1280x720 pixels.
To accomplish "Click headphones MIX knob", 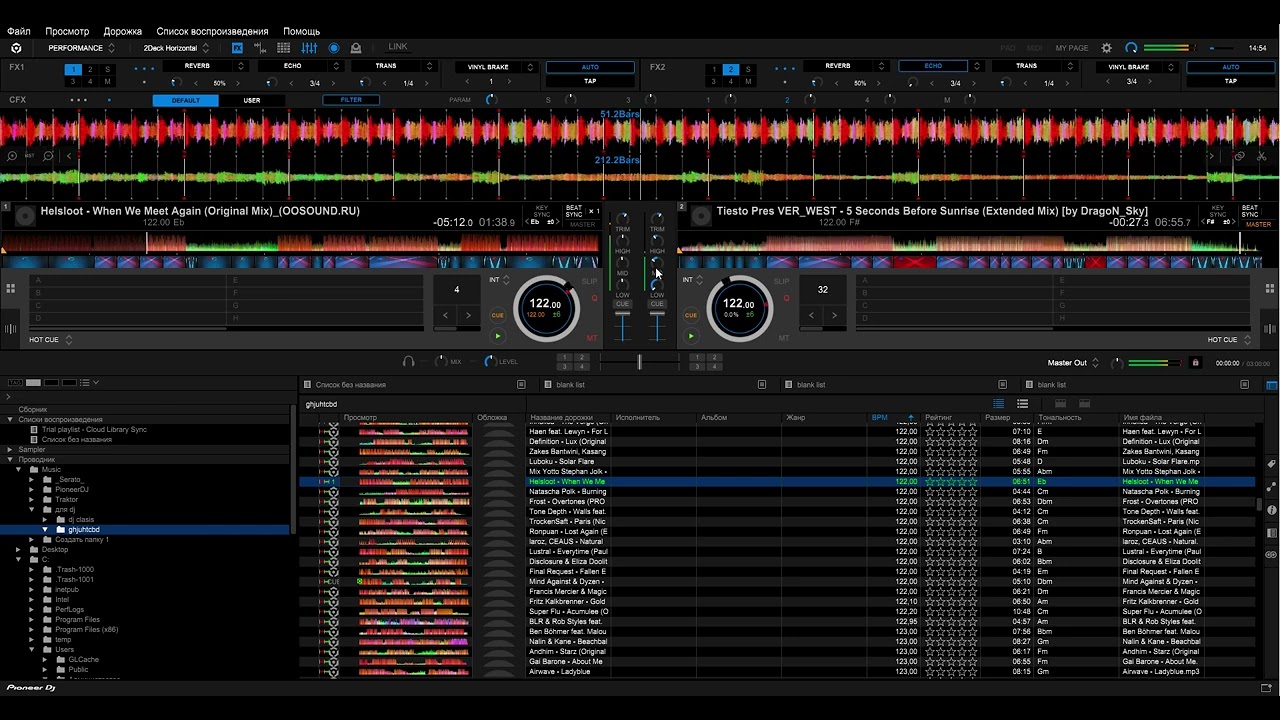I will click(x=441, y=361).
